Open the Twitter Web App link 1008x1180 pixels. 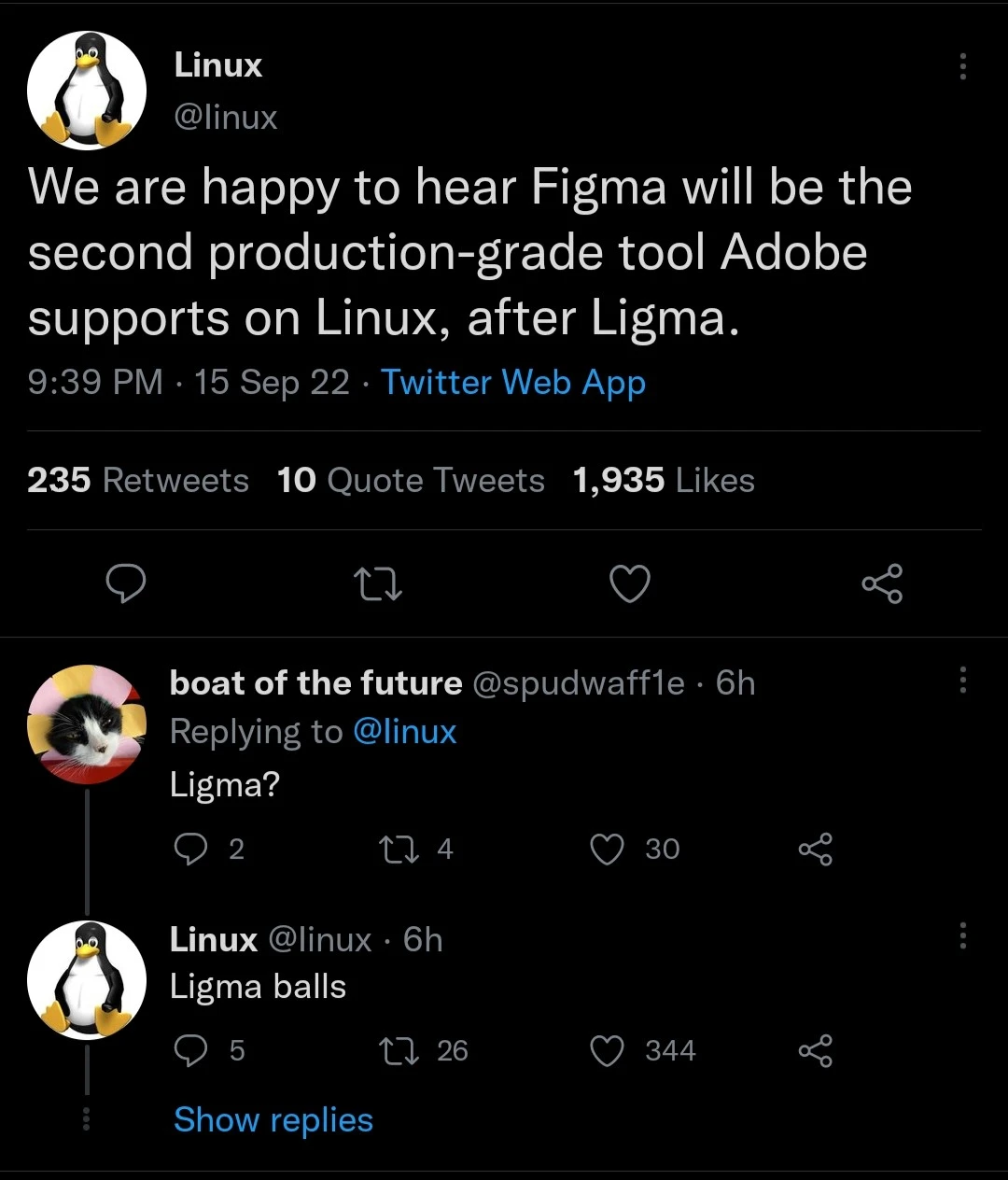point(513,383)
